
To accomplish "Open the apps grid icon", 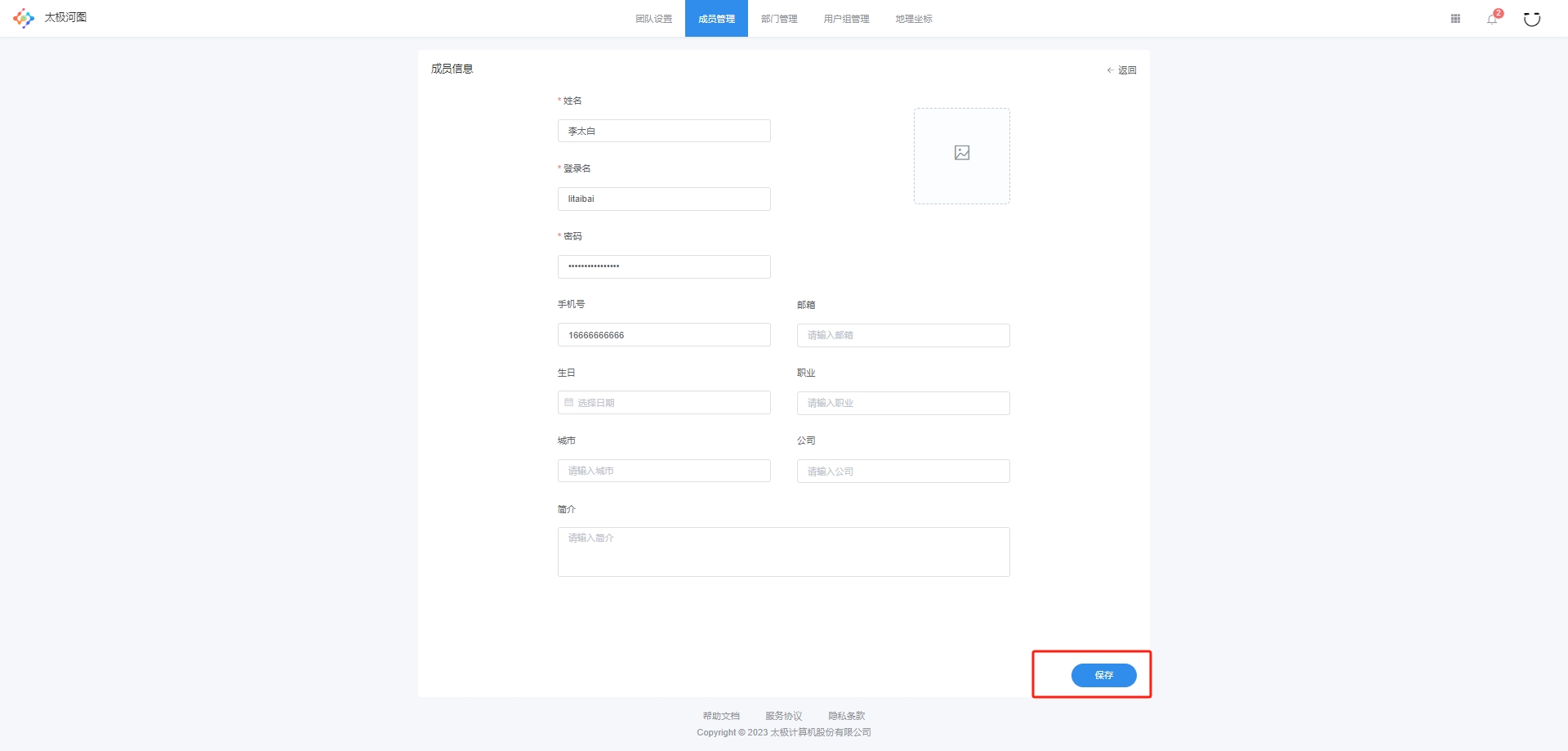I will click(x=1455, y=19).
